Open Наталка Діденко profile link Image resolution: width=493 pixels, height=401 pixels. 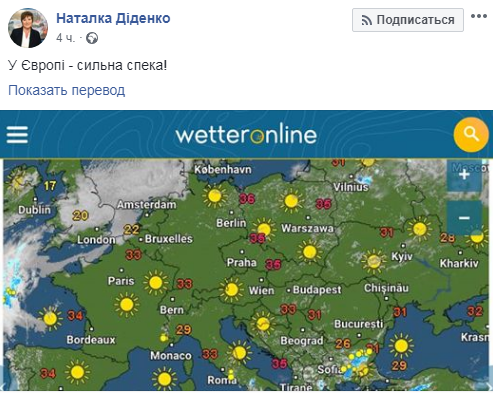tap(113, 18)
